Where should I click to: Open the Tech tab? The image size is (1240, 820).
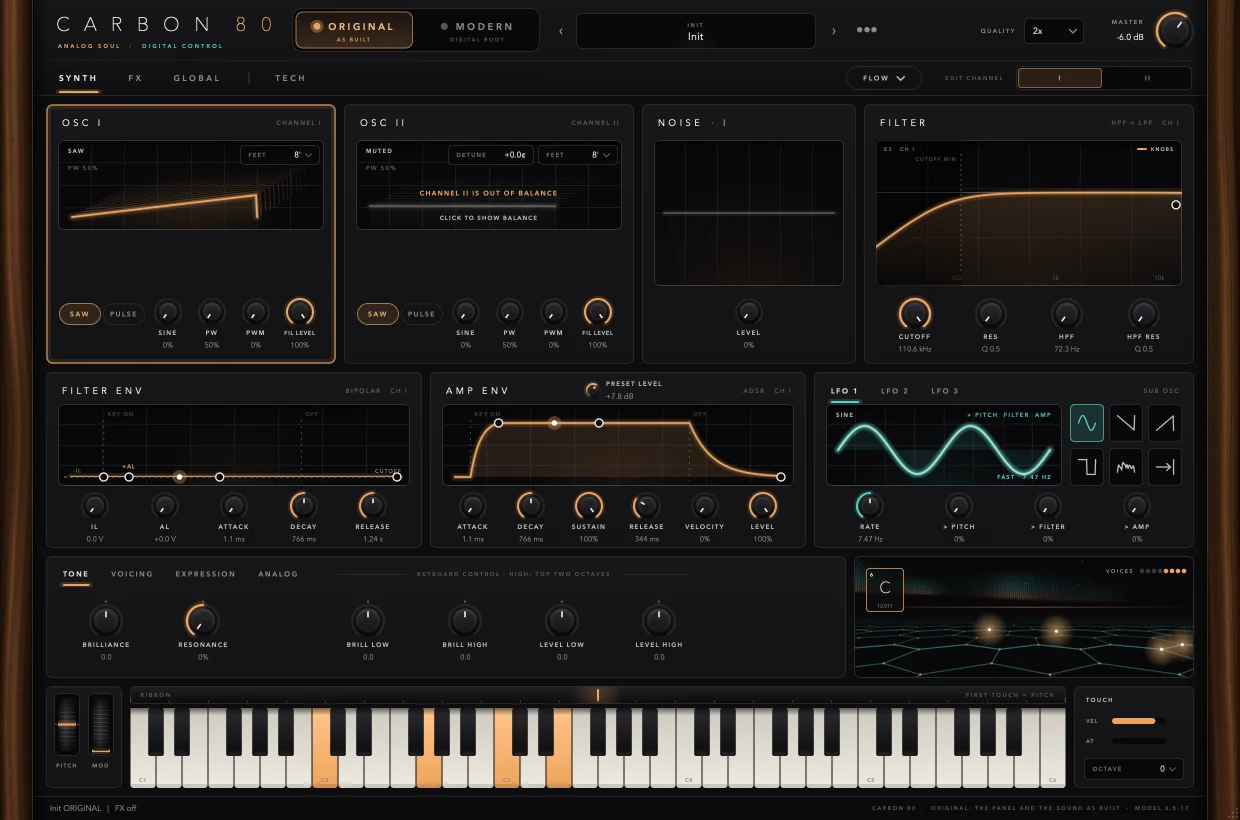pyautogui.click(x=290, y=78)
